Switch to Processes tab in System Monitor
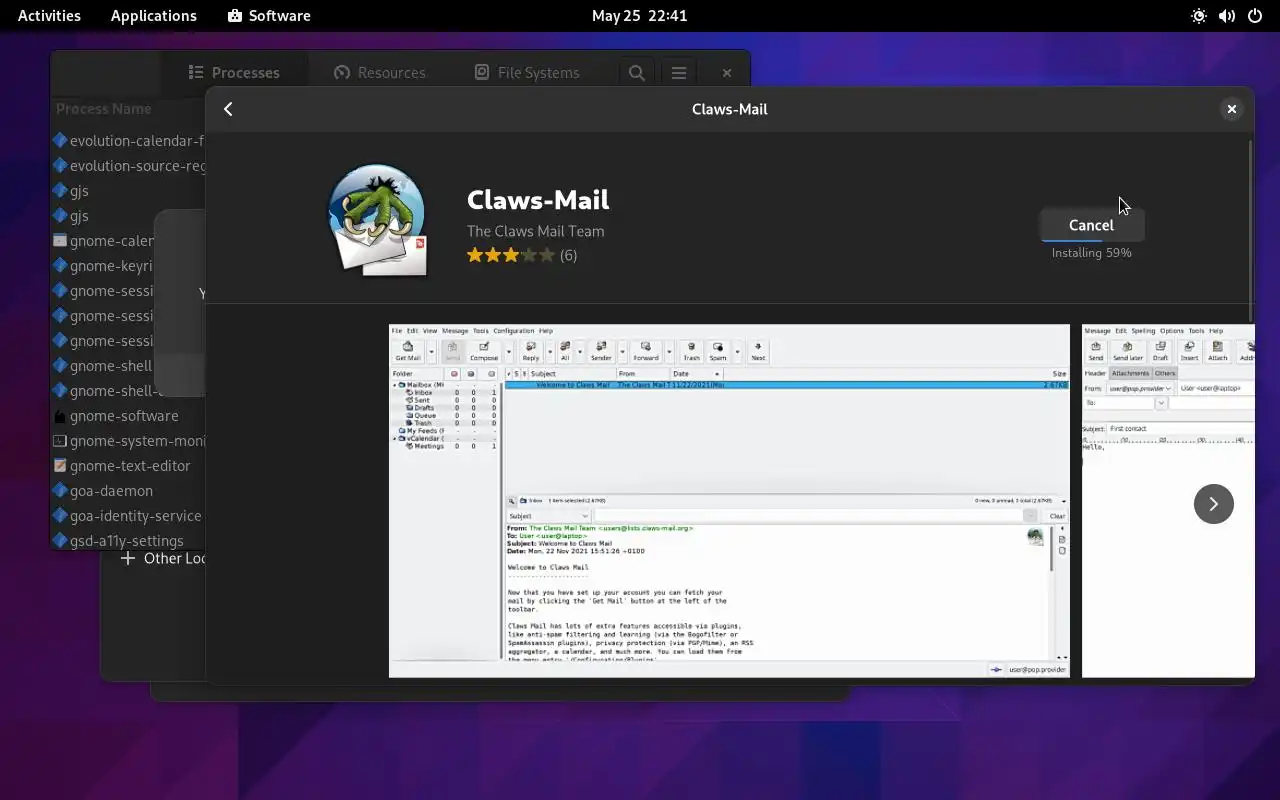The height and width of the screenshot is (800, 1280). tap(234, 72)
